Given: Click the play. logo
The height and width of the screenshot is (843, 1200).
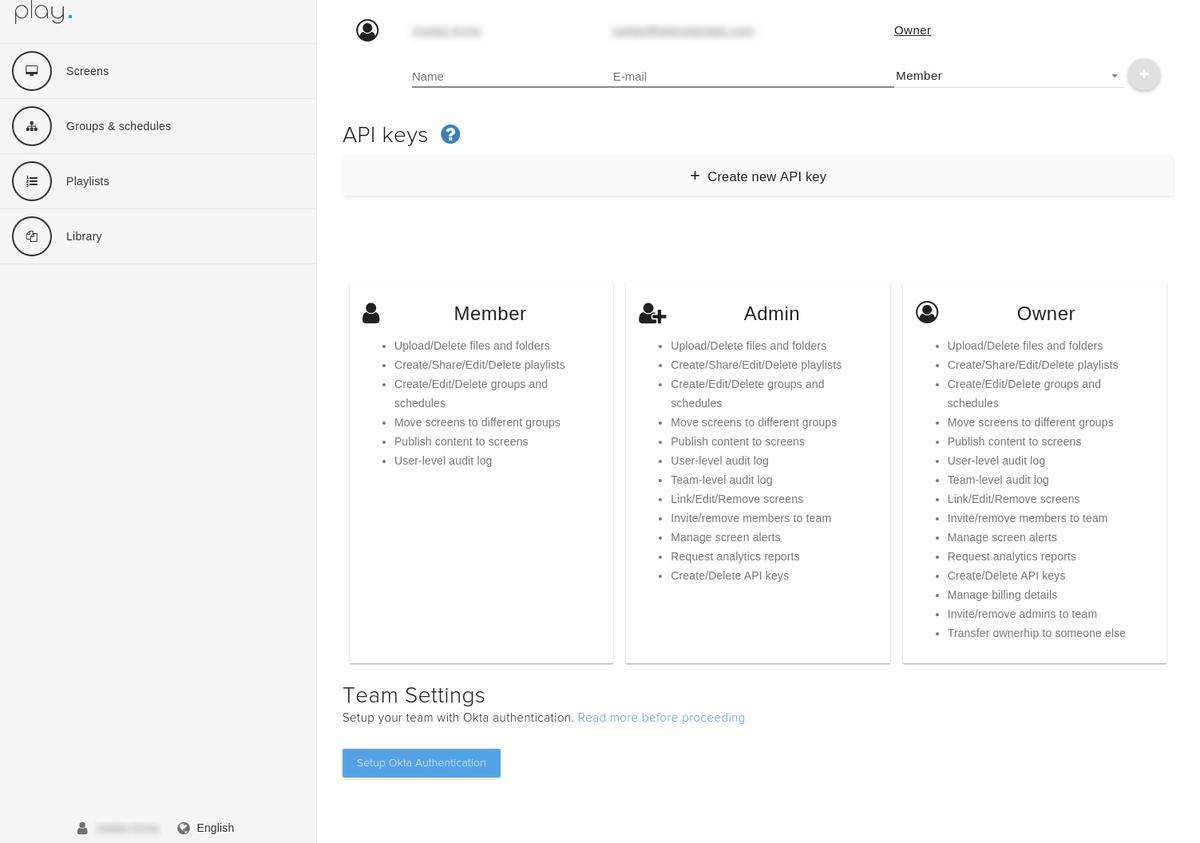Looking at the screenshot, I should (x=43, y=14).
